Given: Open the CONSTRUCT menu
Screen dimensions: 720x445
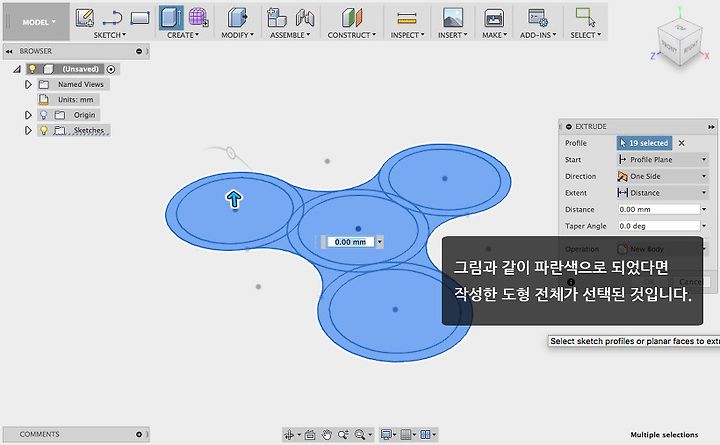Looking at the screenshot, I should [351, 35].
